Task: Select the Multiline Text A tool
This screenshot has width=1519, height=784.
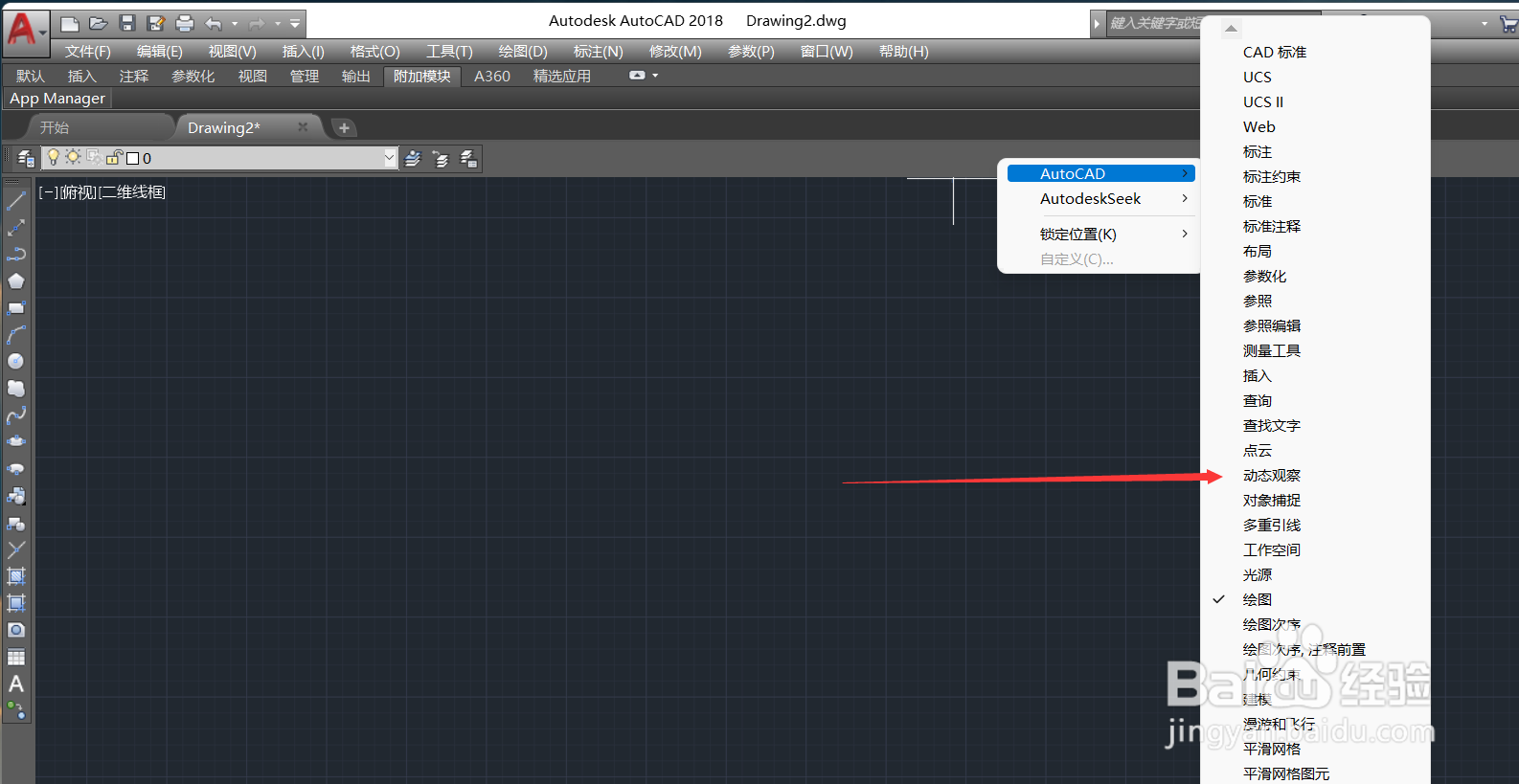Action: point(16,684)
